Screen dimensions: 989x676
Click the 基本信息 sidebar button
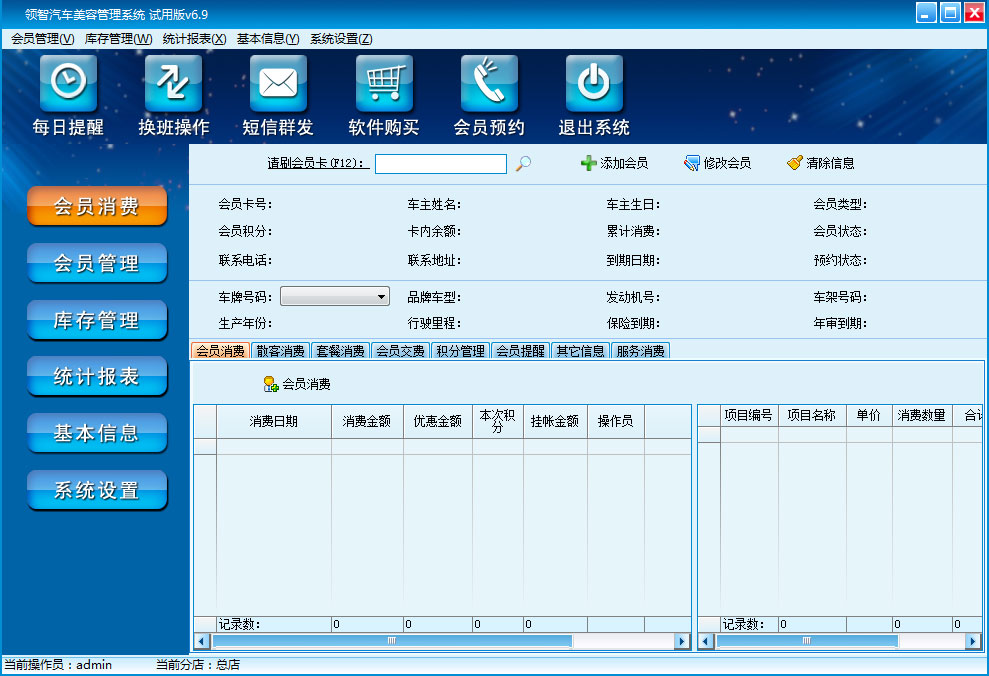tap(97, 433)
